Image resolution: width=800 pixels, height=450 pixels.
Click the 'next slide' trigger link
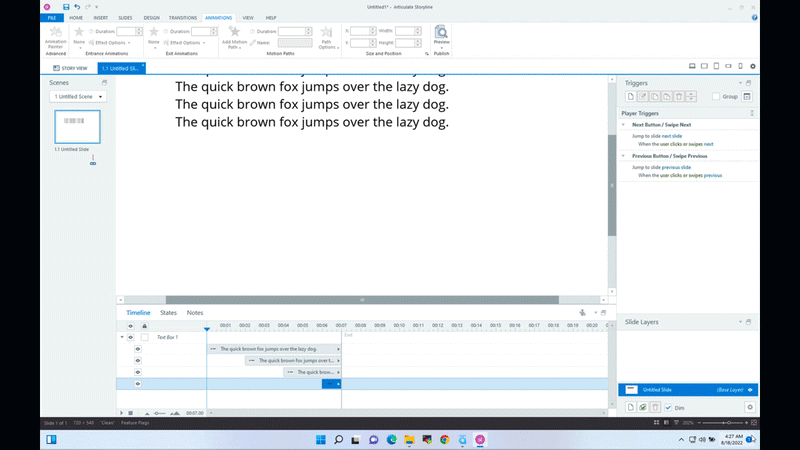coord(672,134)
